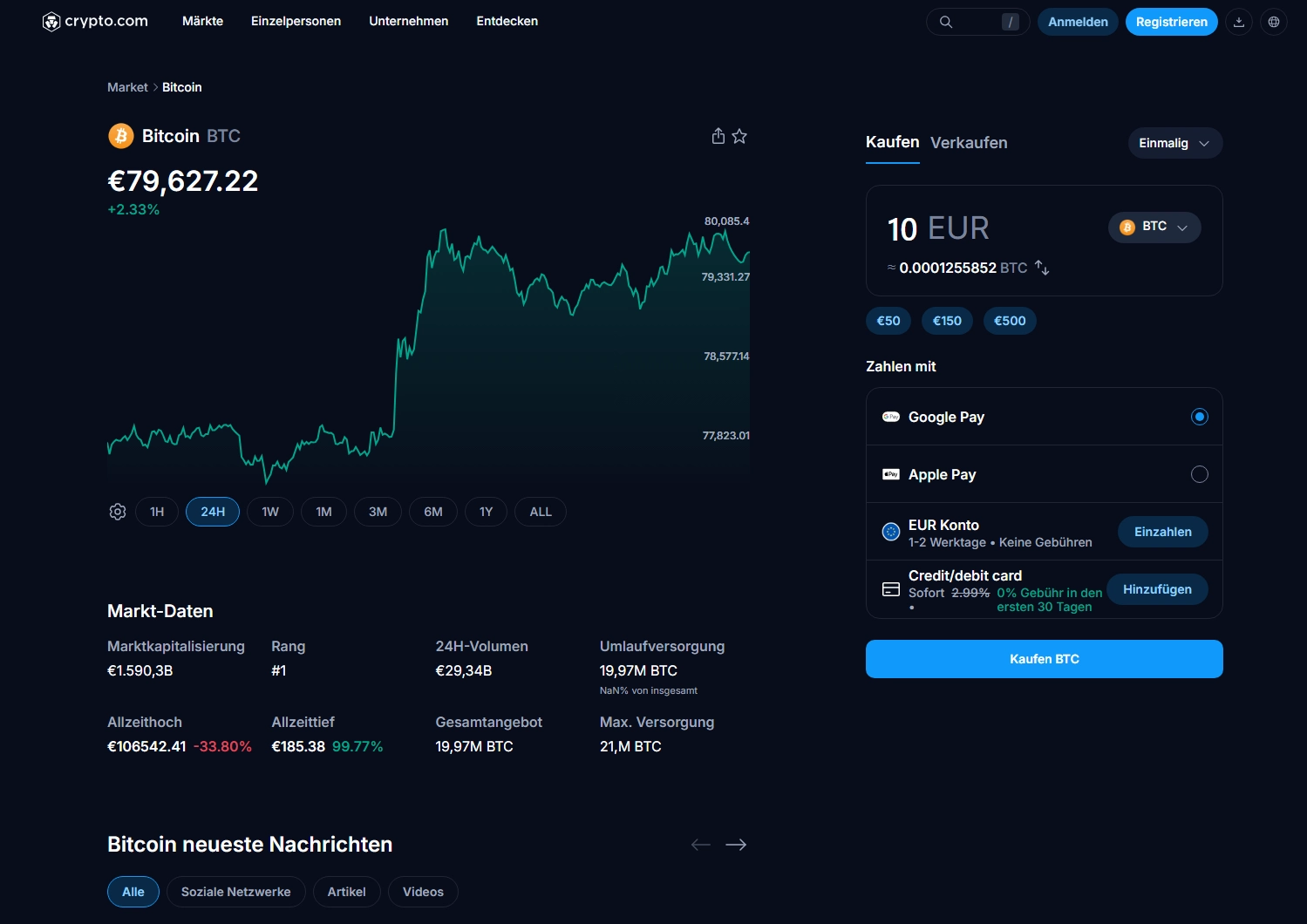Screen dimensions: 1307x924
Task: Click the +2.33% change value
Action: [133, 209]
